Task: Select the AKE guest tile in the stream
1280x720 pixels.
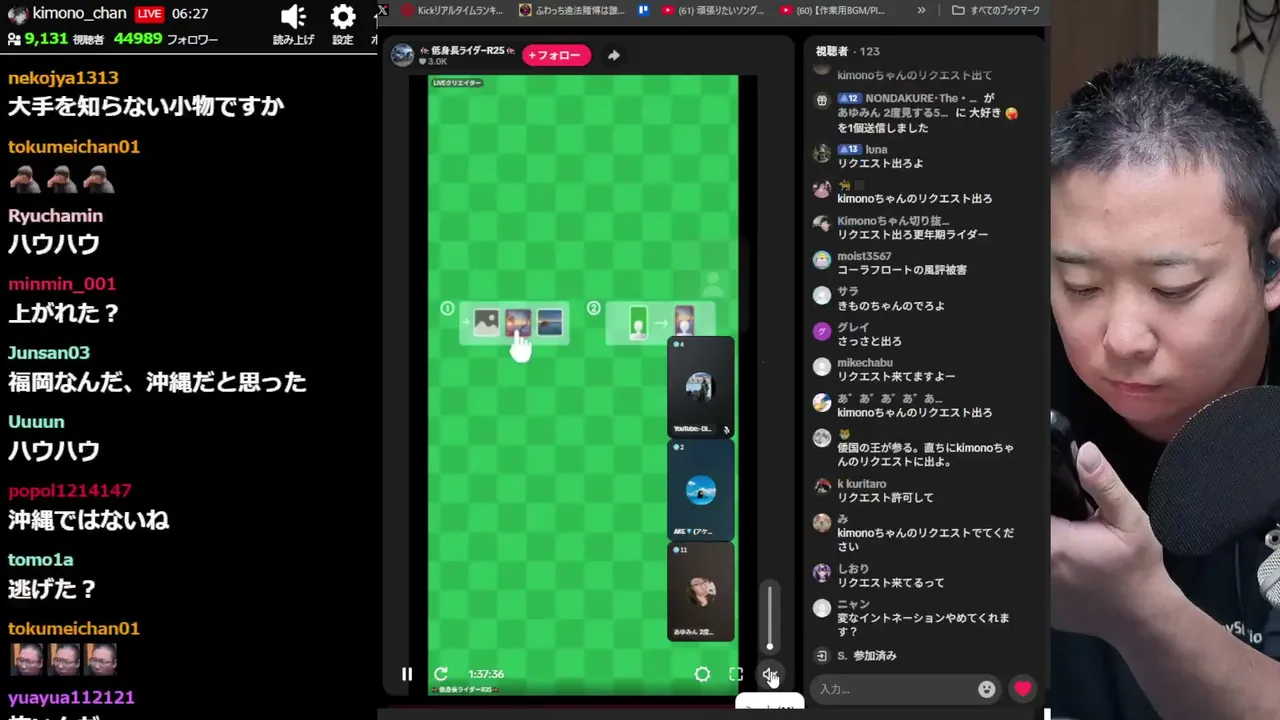Action: (700, 490)
